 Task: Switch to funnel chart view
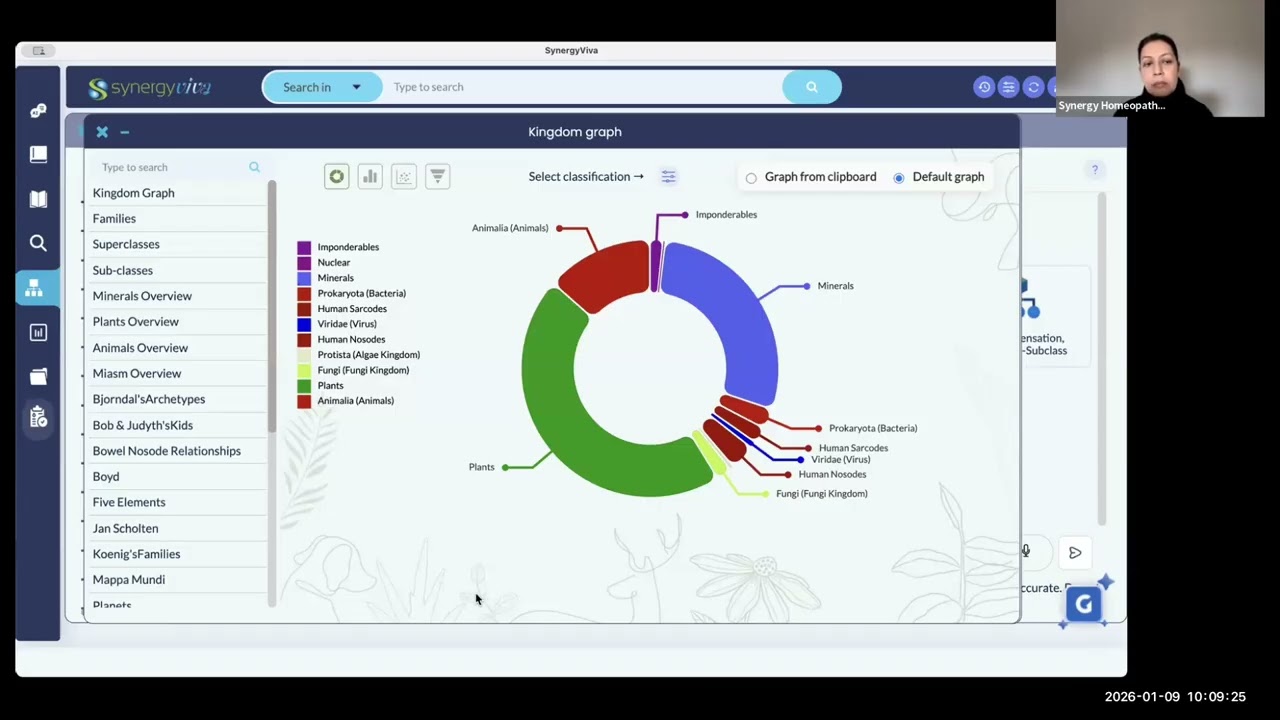point(437,177)
